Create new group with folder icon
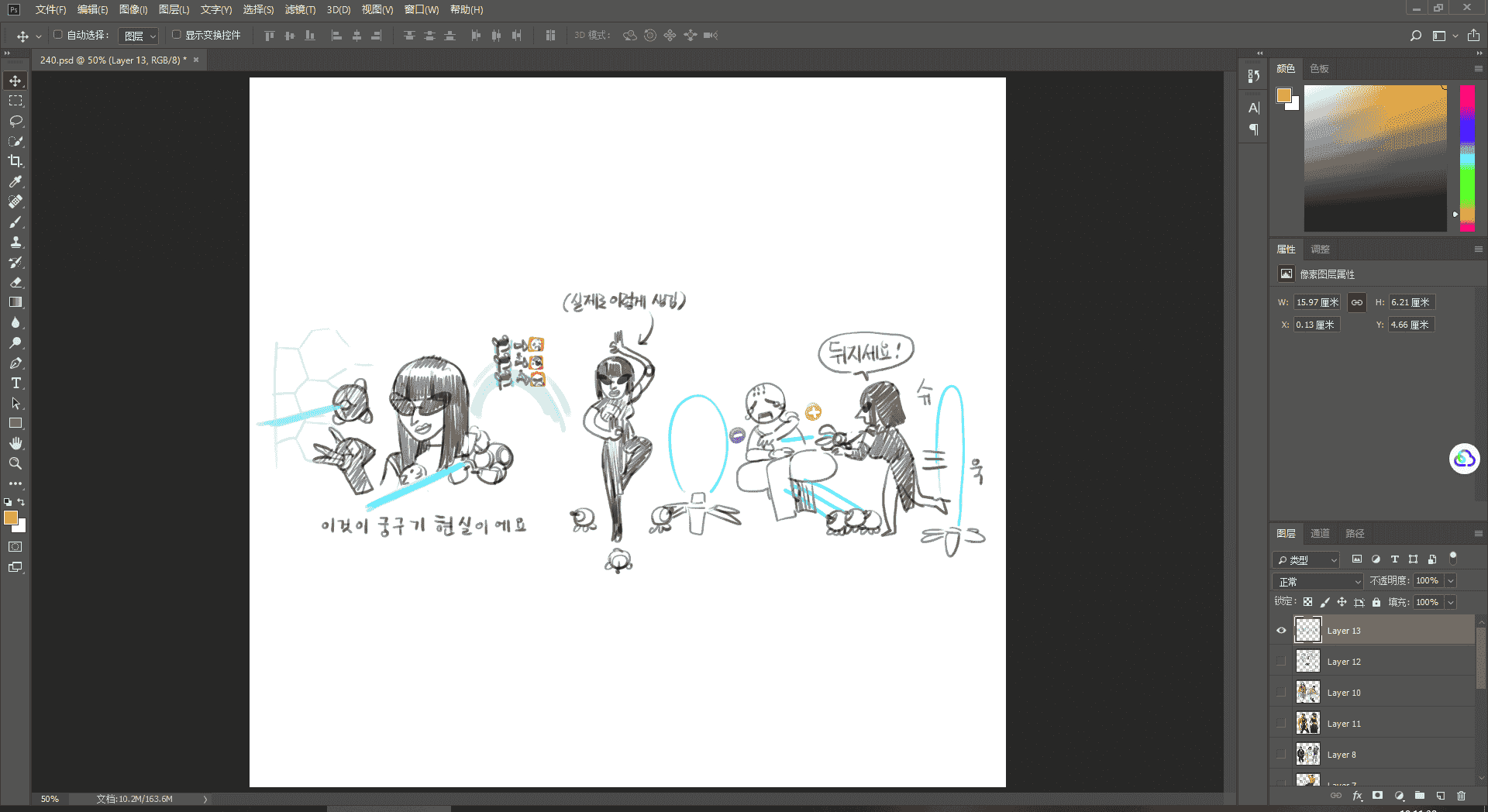 (x=1420, y=796)
